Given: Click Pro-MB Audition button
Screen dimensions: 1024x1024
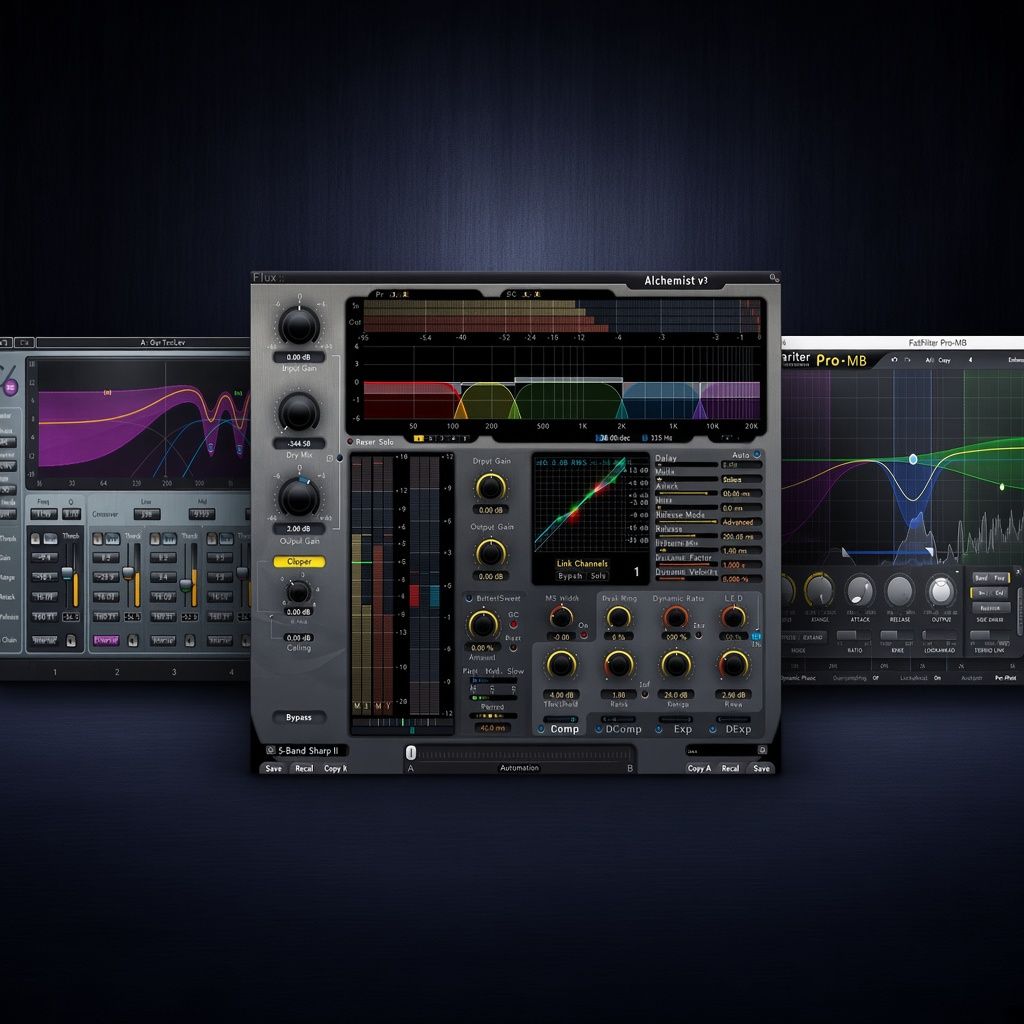Looking at the screenshot, I should click(990, 607).
